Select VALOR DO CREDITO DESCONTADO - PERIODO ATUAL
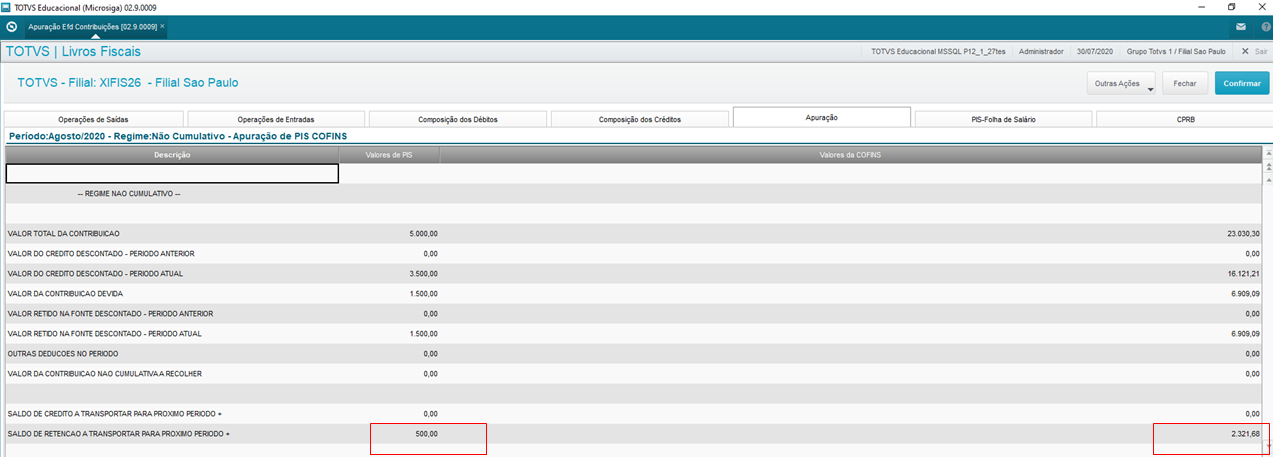1273x457 pixels. [x=633, y=273]
